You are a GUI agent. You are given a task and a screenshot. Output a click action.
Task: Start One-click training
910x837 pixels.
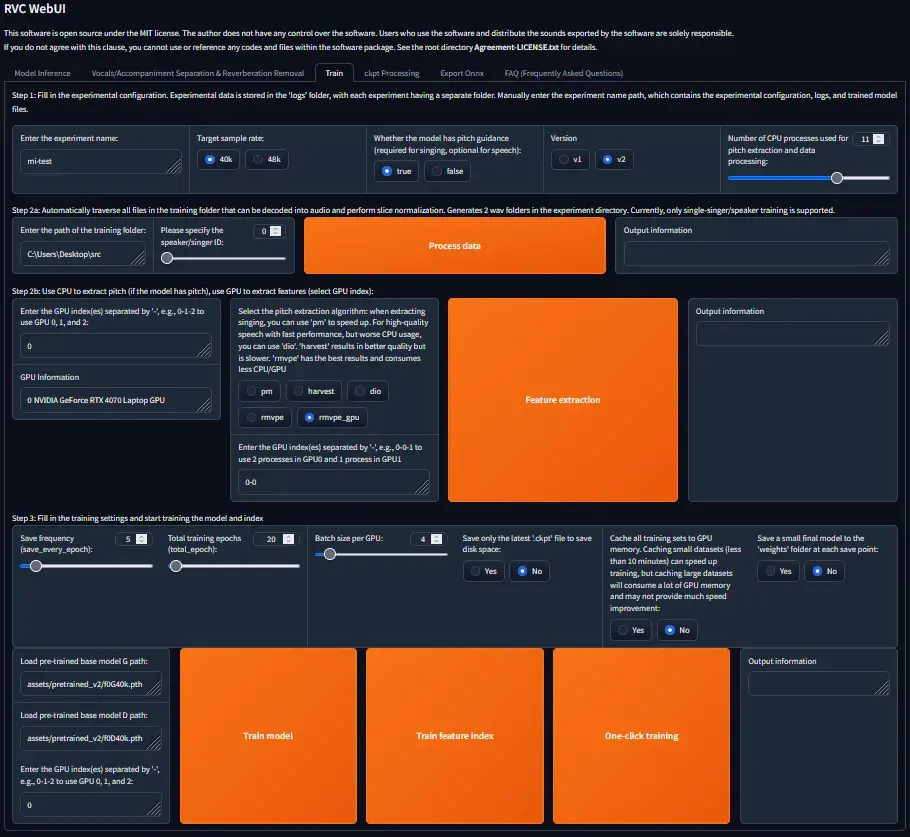point(641,736)
